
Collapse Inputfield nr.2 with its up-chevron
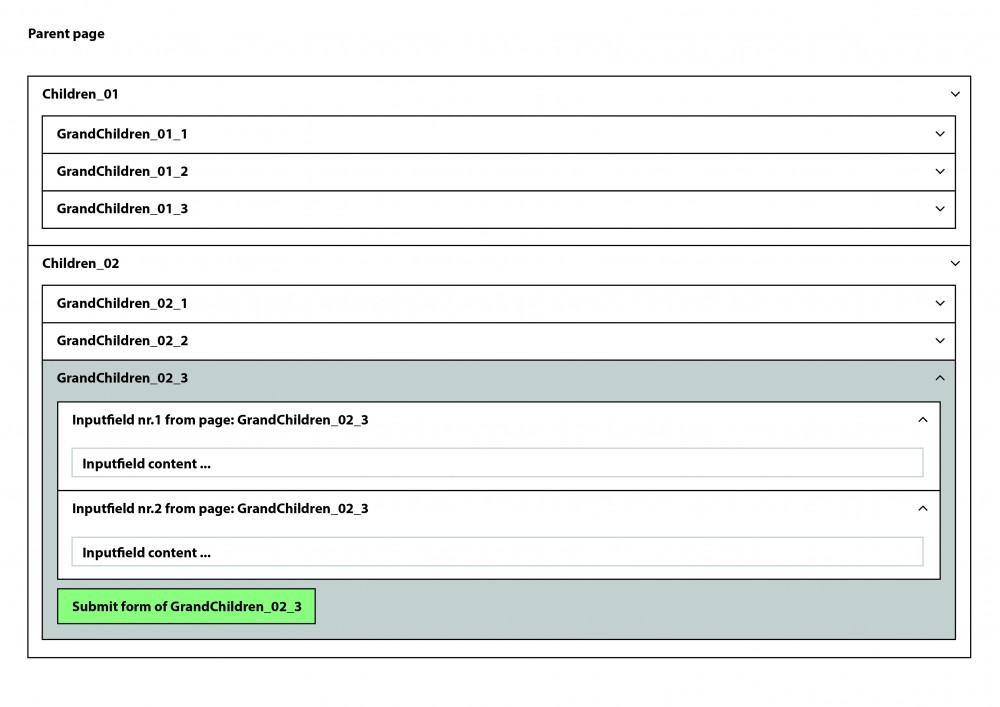click(x=923, y=508)
